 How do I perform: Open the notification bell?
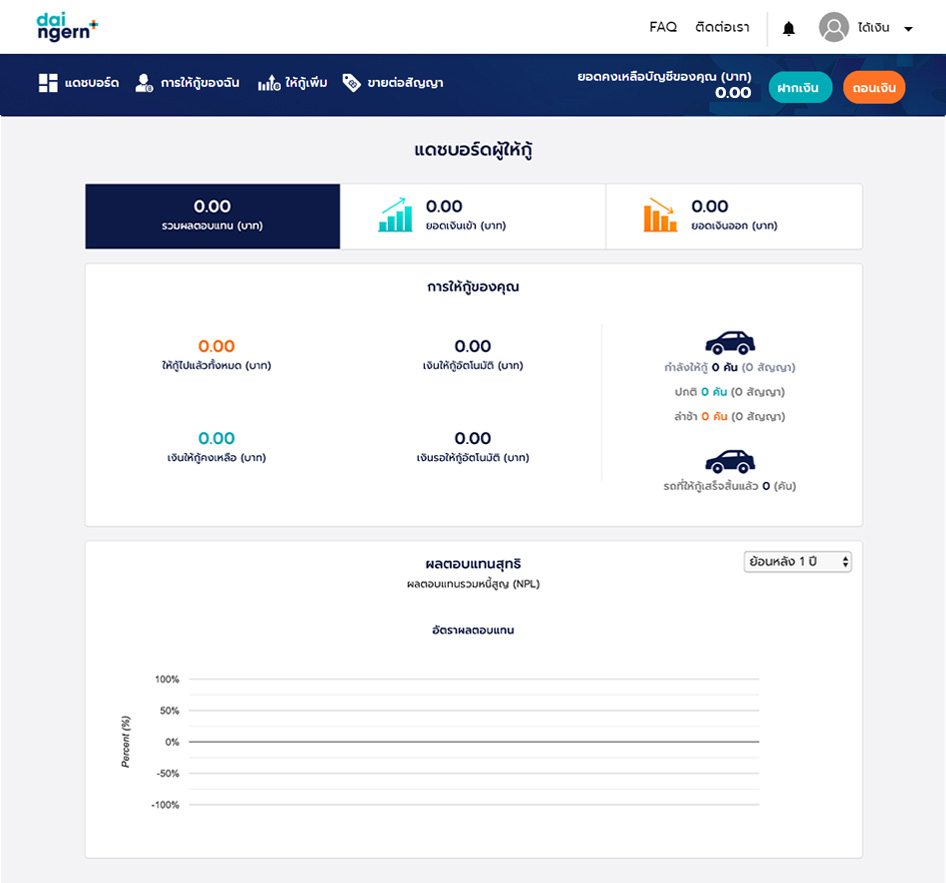click(788, 28)
